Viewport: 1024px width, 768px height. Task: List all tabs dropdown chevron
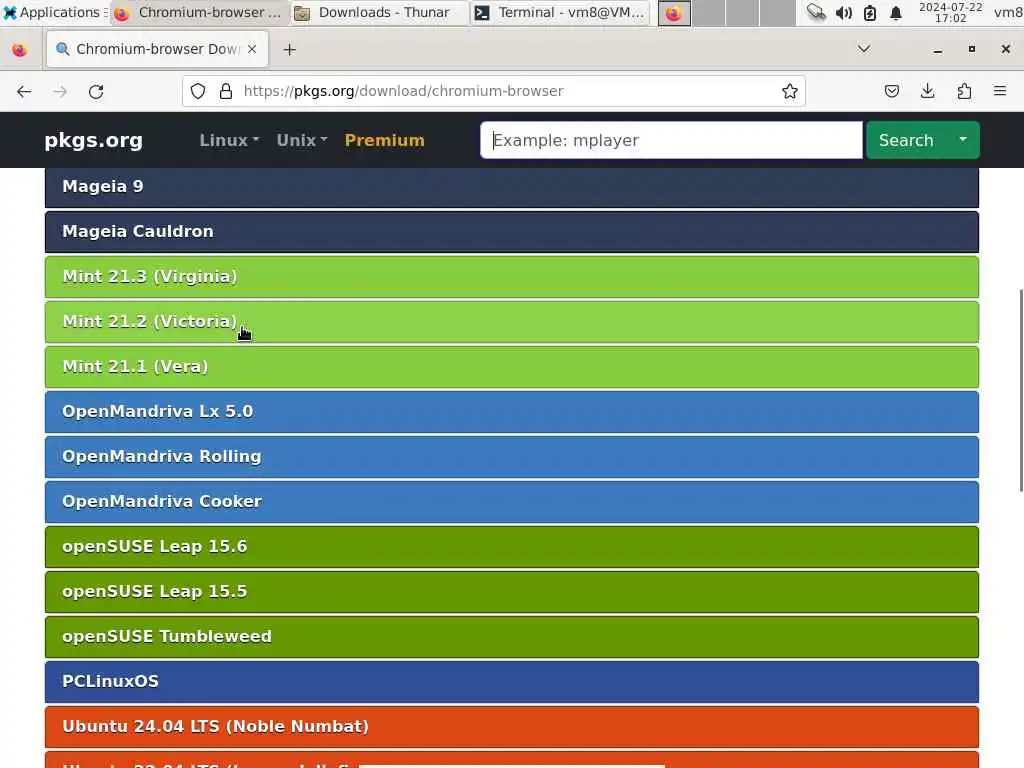[x=864, y=49]
